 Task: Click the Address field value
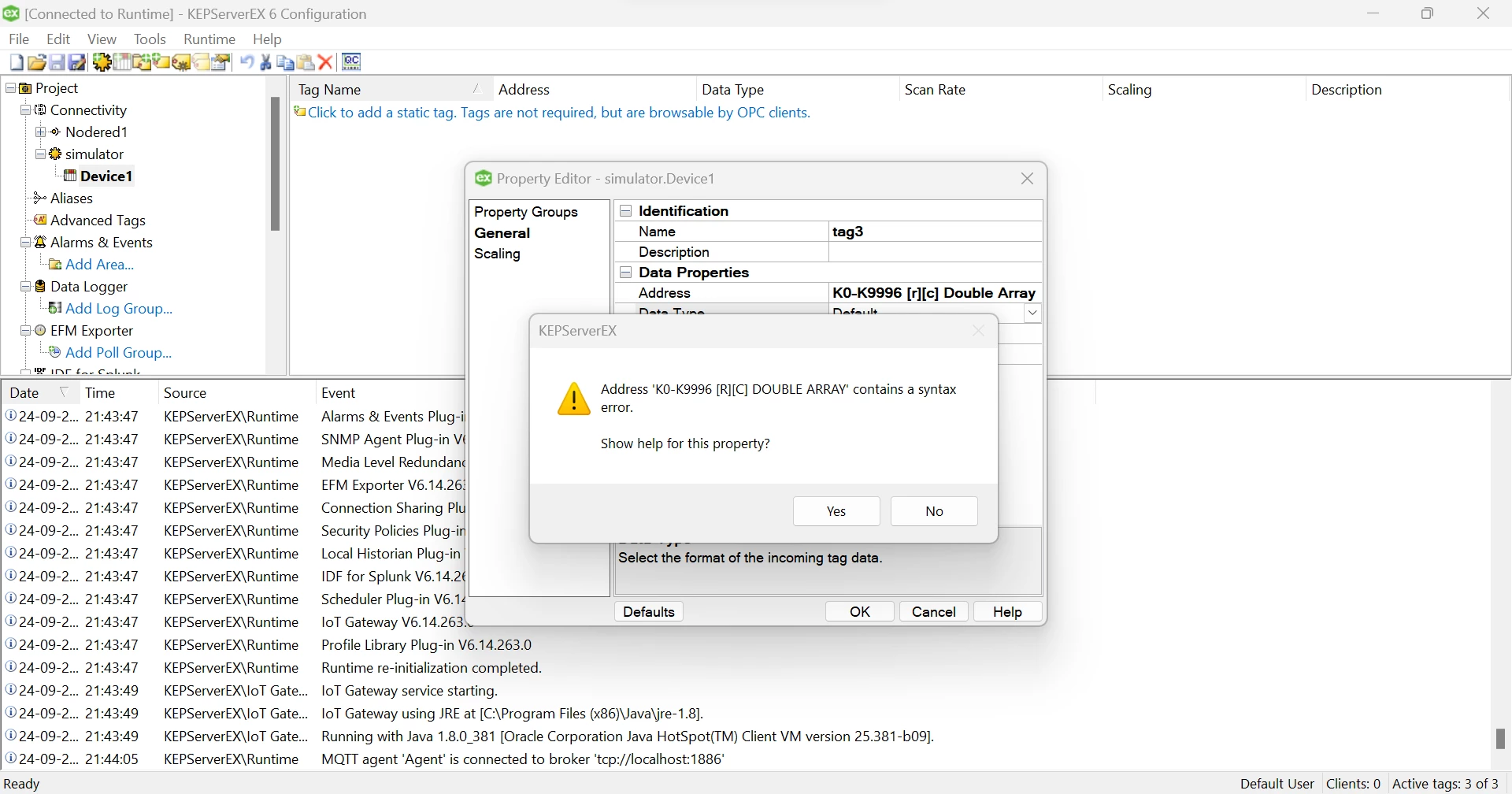click(937, 293)
